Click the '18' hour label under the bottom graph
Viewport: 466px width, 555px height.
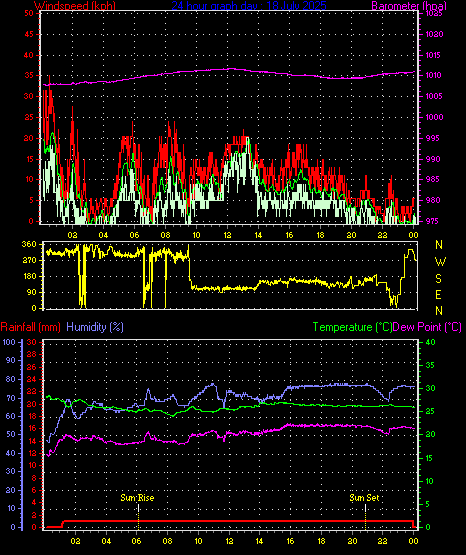[321, 541]
